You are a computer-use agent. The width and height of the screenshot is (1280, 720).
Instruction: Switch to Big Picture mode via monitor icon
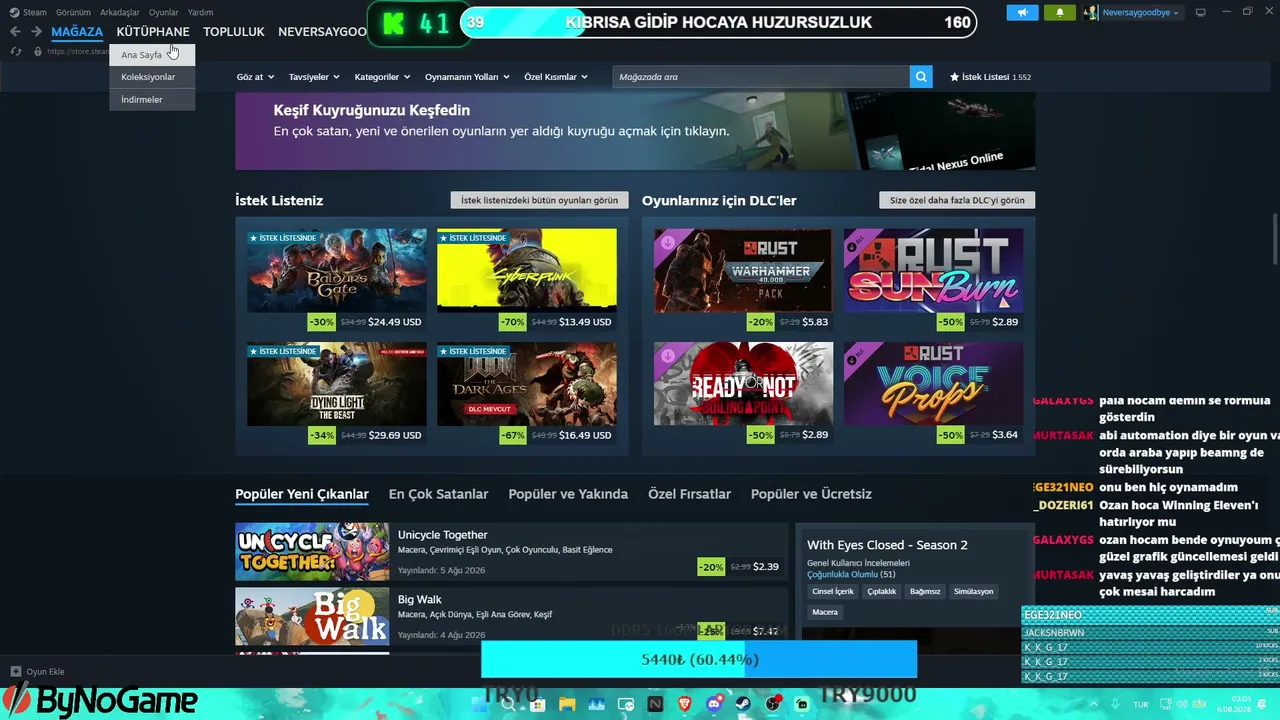coord(1201,12)
